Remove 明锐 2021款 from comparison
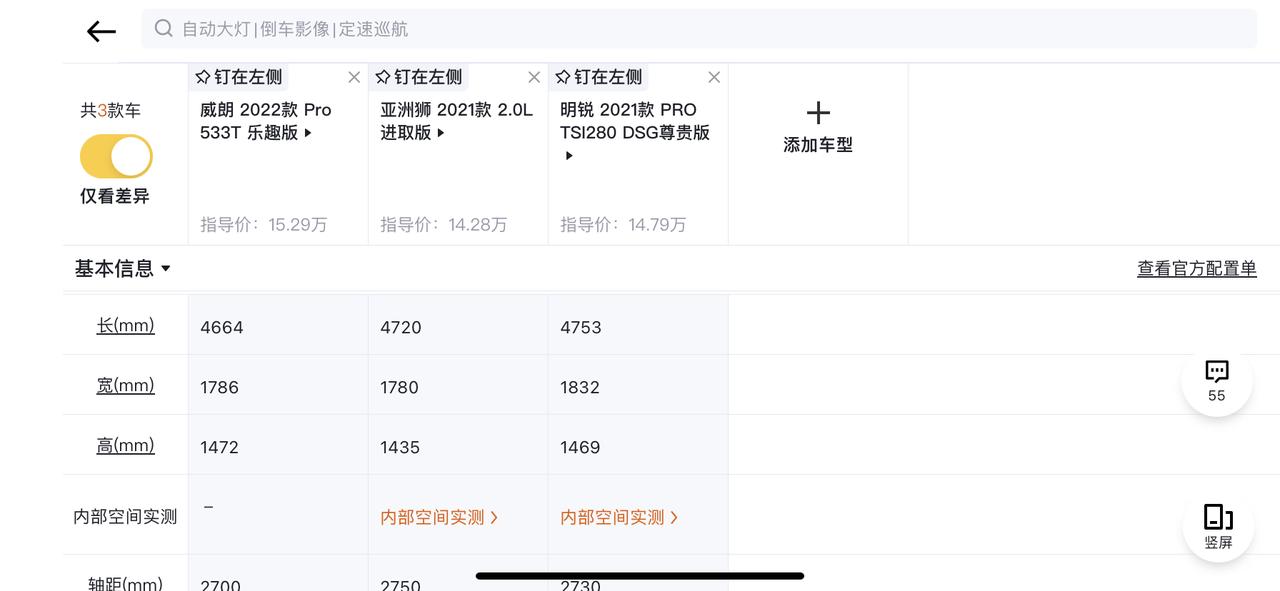This screenshot has width=1280, height=591. click(714, 77)
